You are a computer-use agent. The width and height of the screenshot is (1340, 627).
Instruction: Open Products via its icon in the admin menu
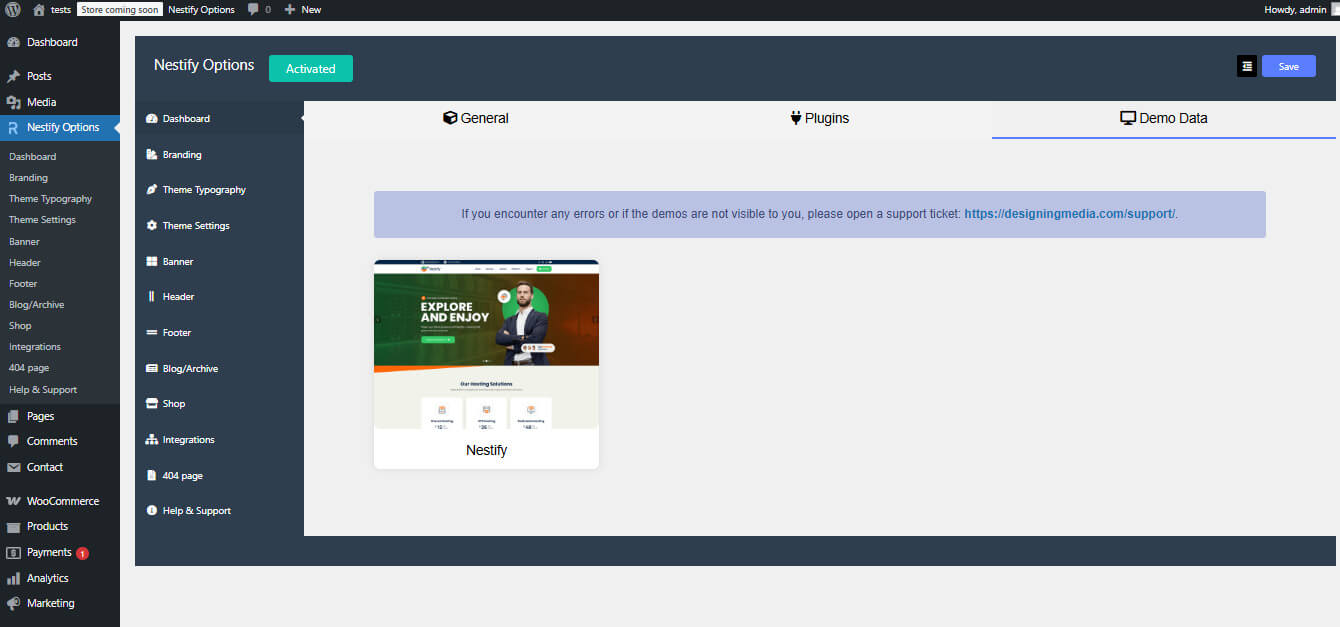click(13, 526)
